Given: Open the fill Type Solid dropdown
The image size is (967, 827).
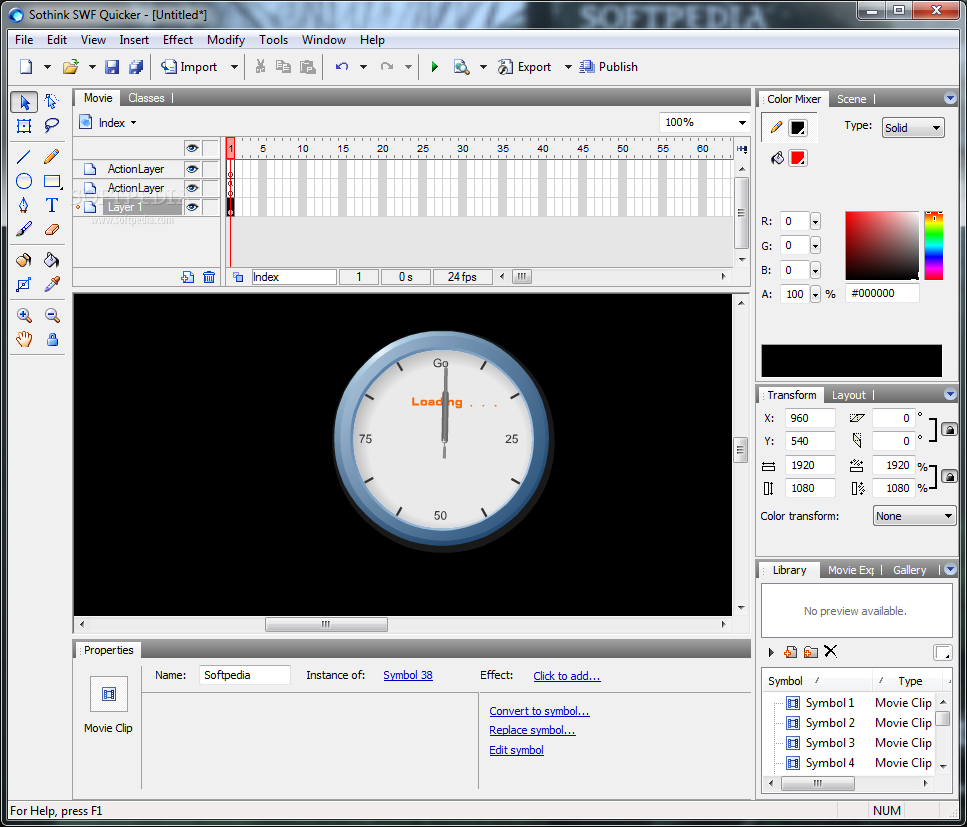Looking at the screenshot, I should [x=913, y=128].
